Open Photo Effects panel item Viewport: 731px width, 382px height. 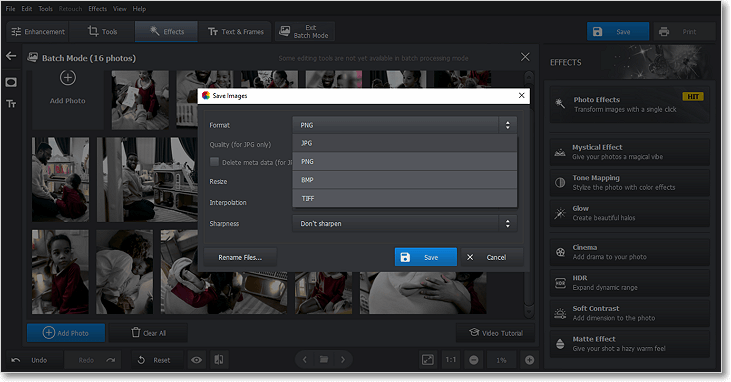pos(629,104)
